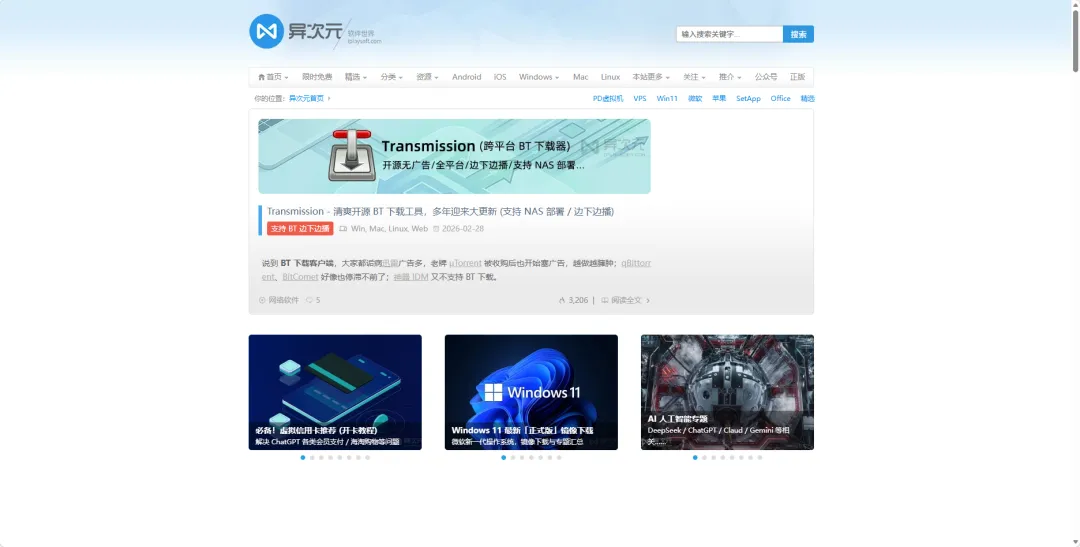Go to Android section in navbar

466,77
